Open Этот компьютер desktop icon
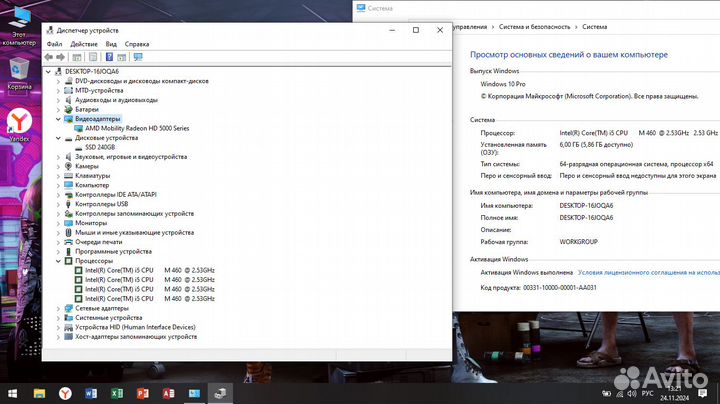Image resolution: width=720 pixels, height=404 pixels. click(19, 25)
